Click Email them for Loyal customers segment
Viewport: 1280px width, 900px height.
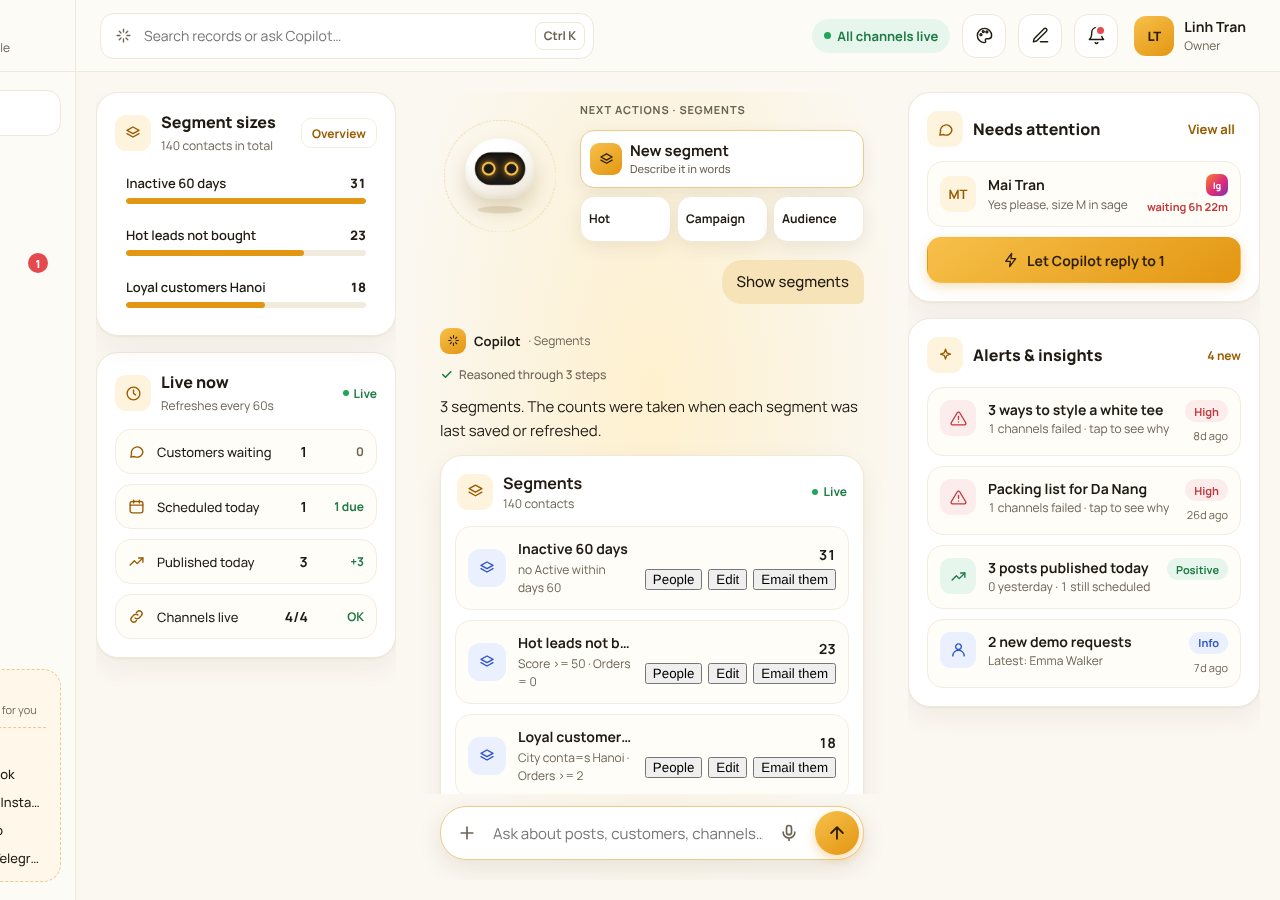(795, 767)
